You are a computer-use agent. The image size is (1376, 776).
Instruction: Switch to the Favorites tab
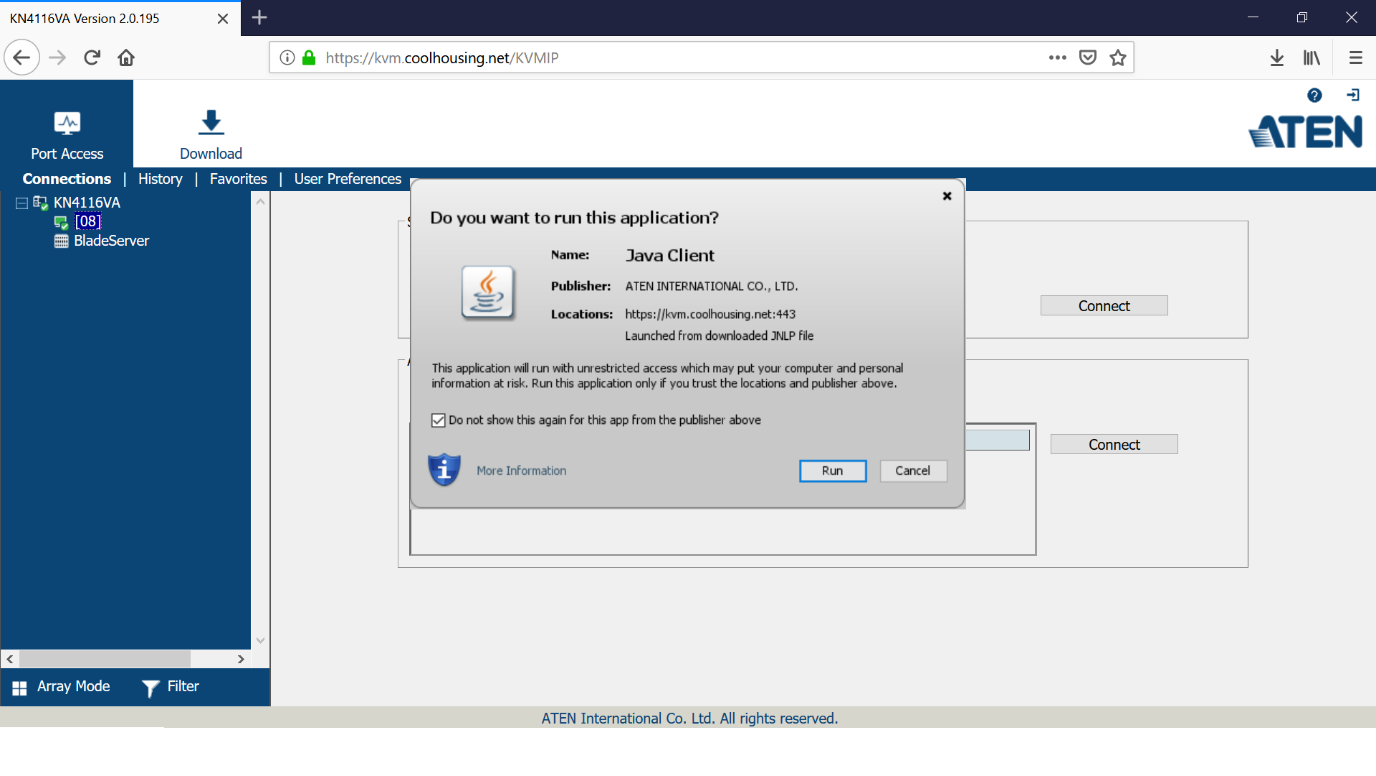pos(238,179)
